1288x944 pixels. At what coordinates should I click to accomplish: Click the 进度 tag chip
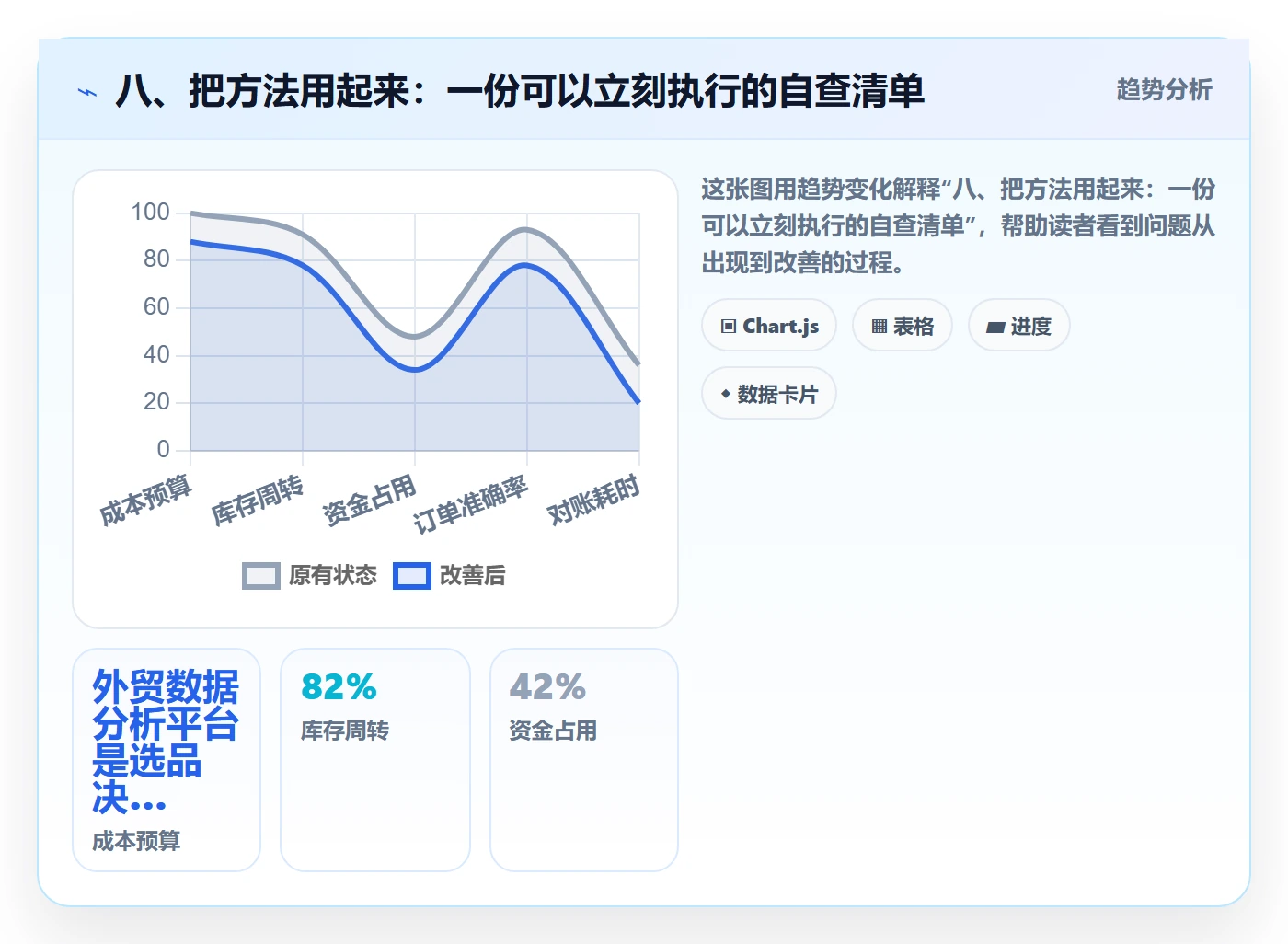click(1018, 326)
